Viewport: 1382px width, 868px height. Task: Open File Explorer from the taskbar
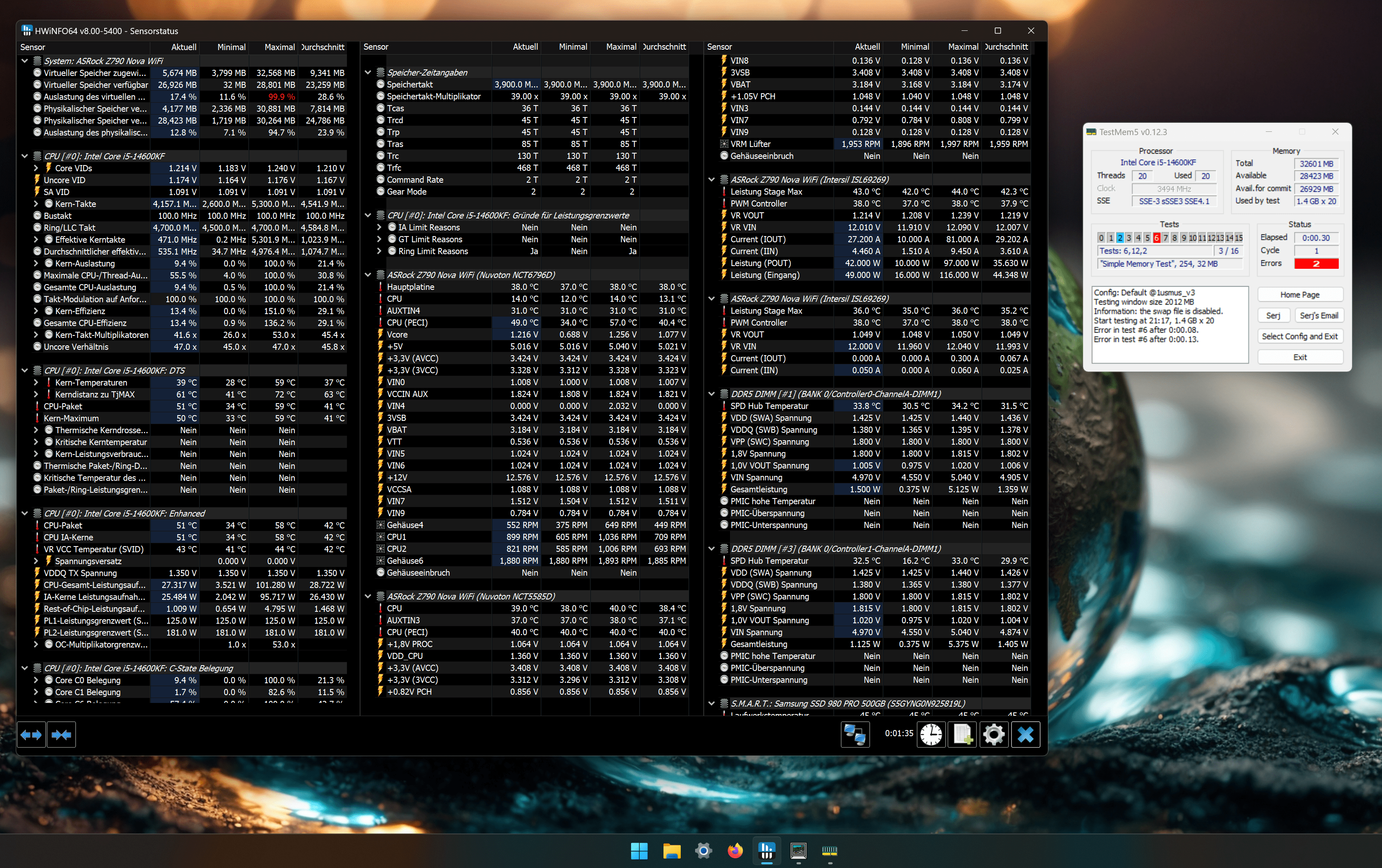point(671,851)
